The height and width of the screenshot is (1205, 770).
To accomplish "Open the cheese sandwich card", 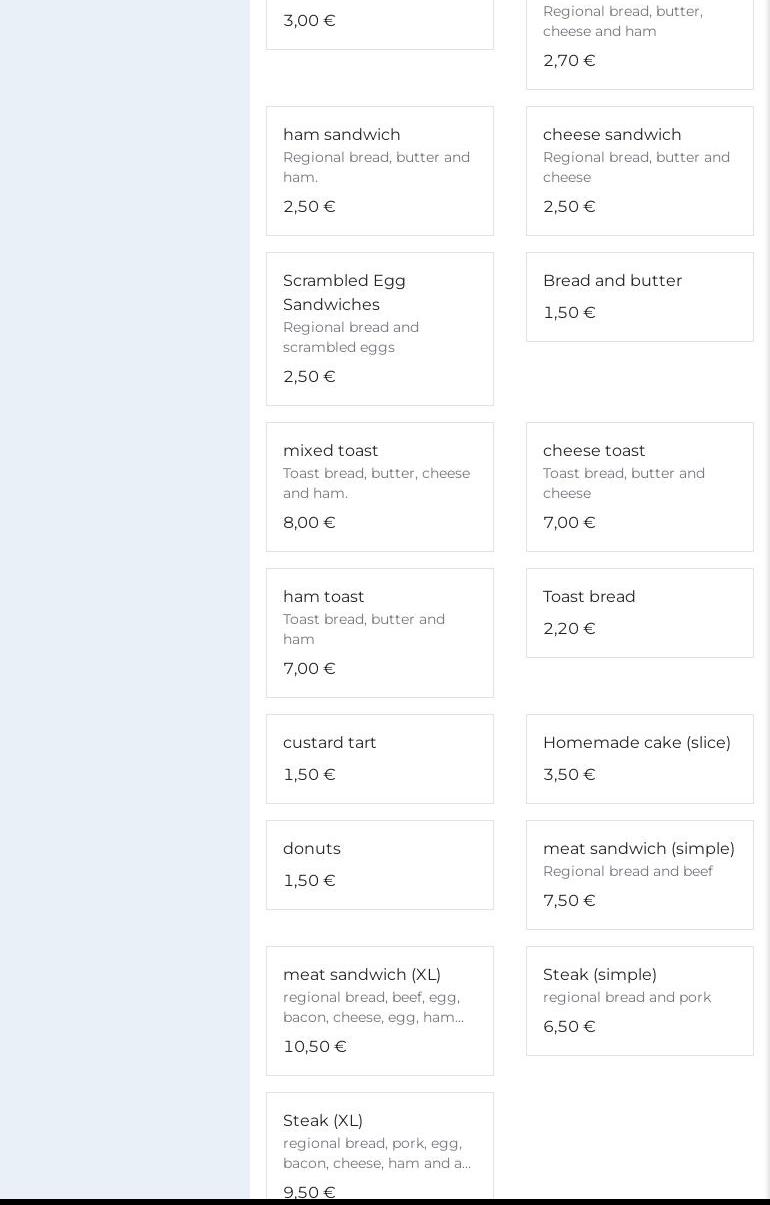I will (639, 170).
